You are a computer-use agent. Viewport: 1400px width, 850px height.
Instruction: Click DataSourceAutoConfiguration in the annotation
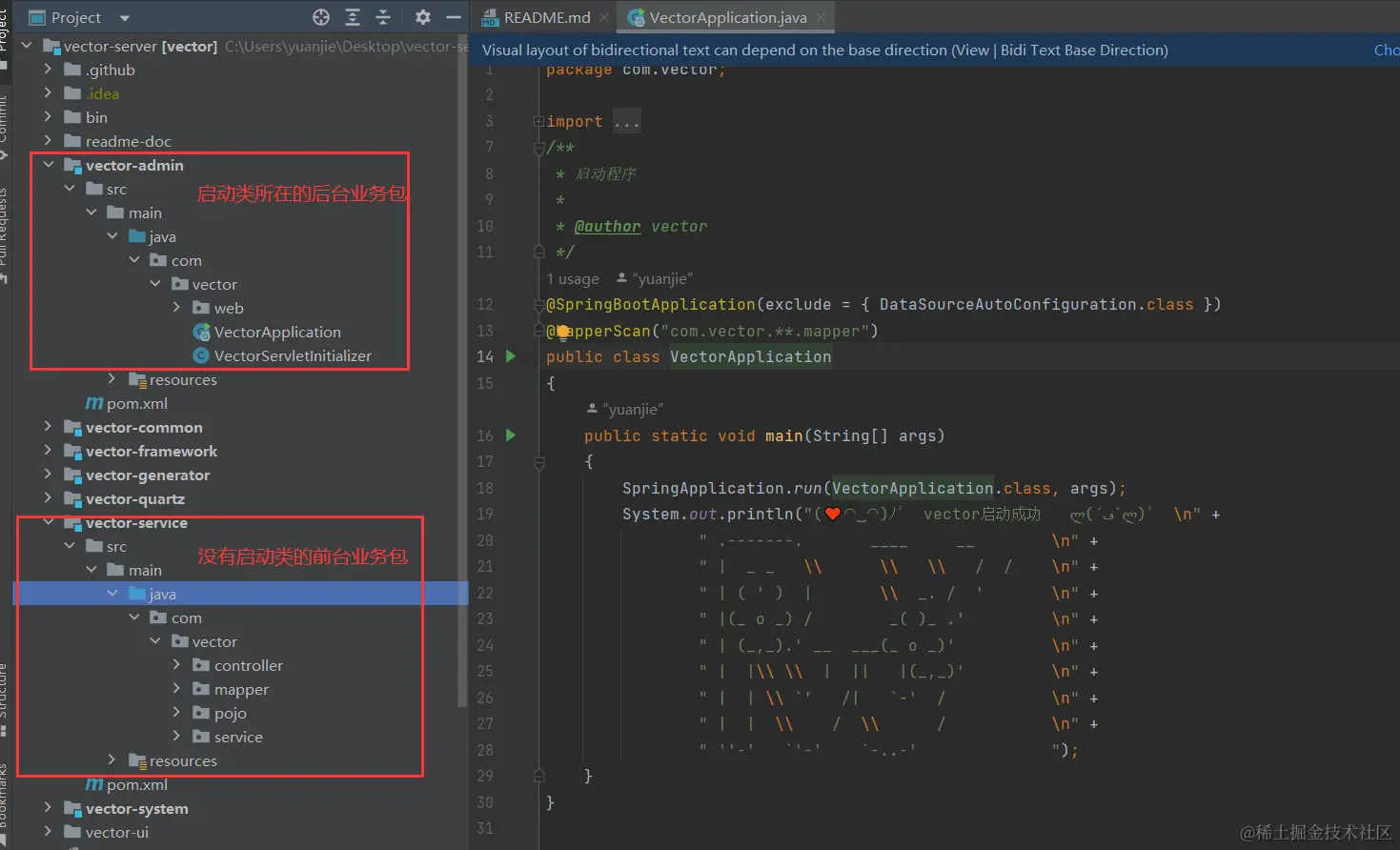point(1007,305)
